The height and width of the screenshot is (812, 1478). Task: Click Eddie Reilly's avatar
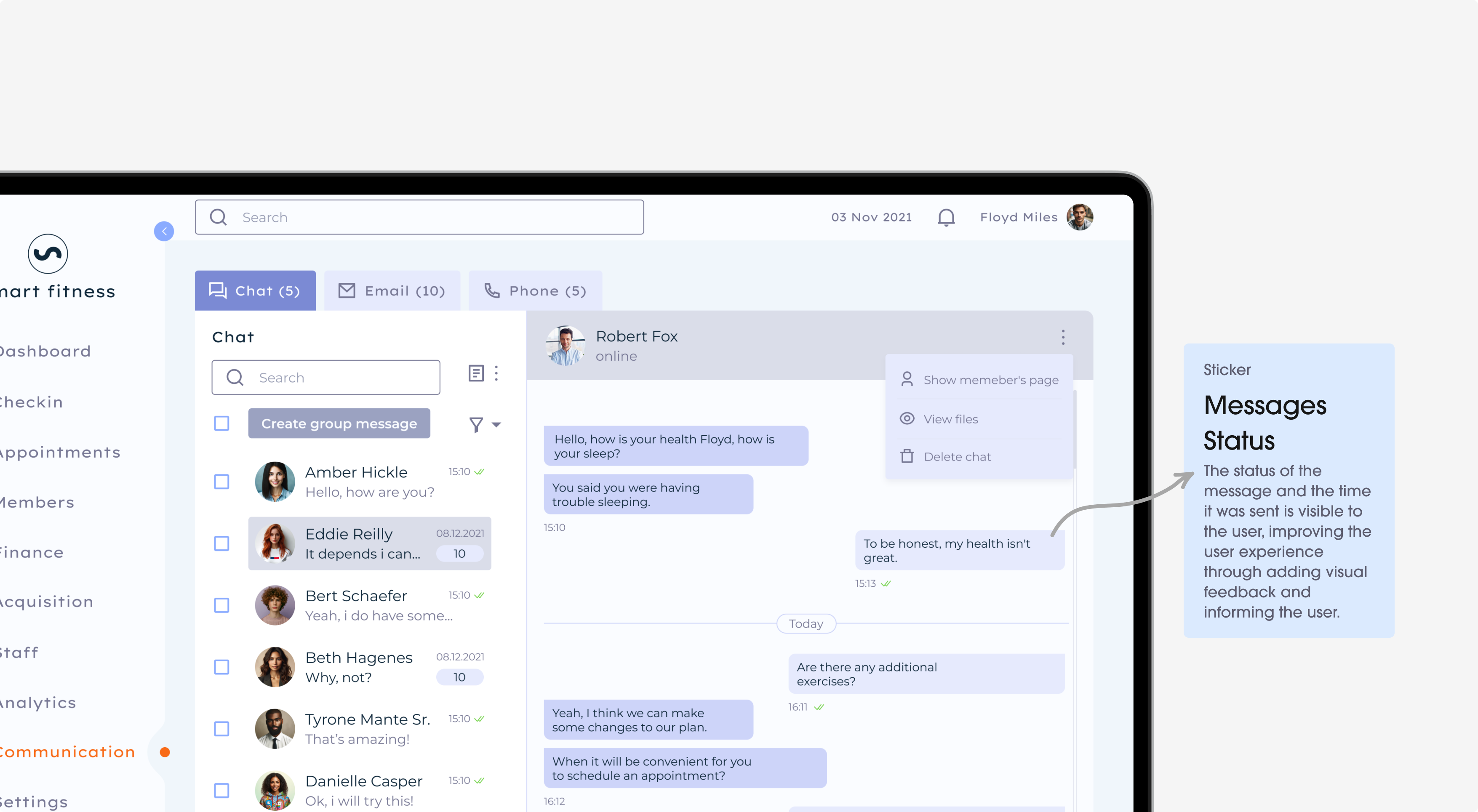[275, 543]
